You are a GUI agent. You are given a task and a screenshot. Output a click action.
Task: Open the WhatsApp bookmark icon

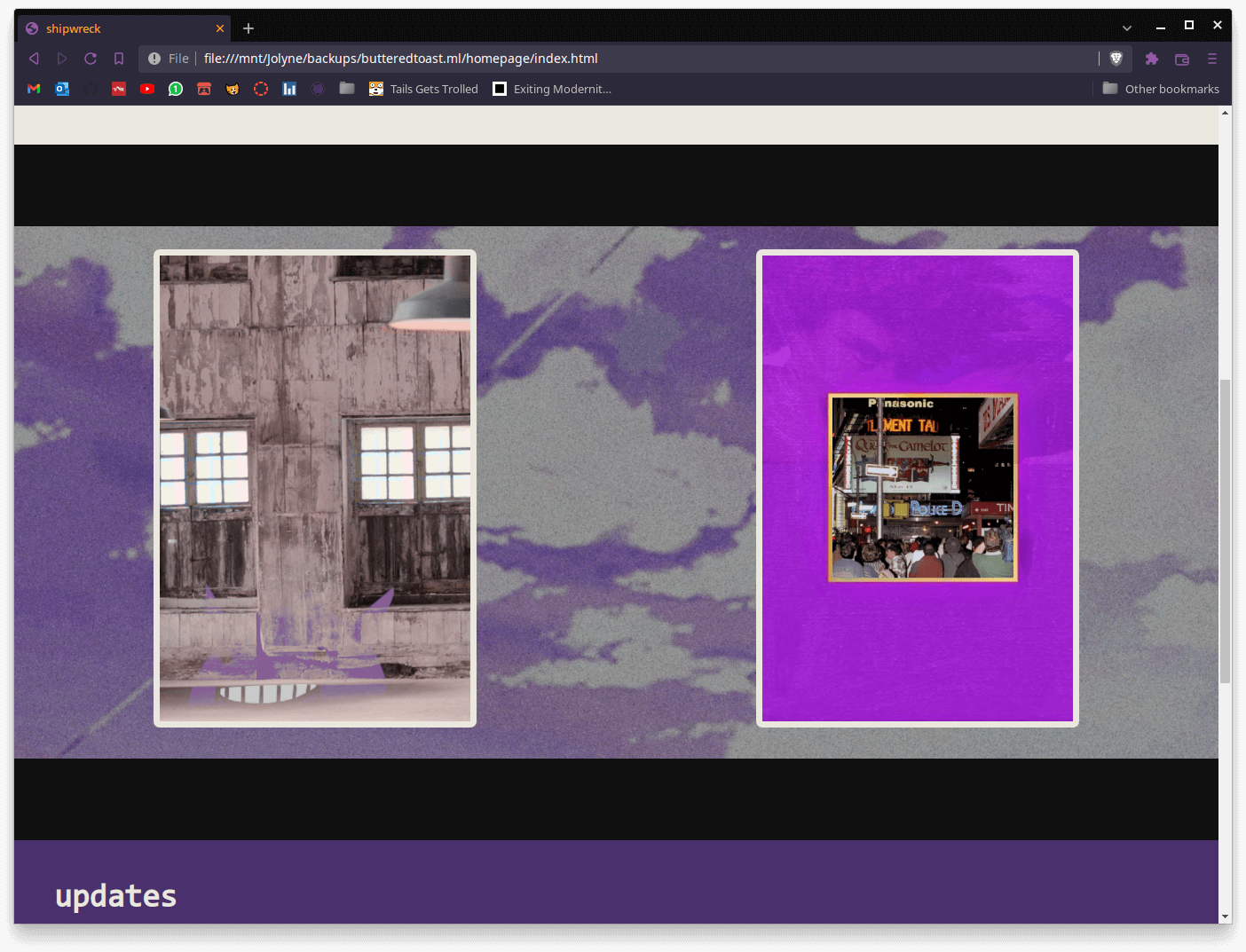(x=176, y=89)
